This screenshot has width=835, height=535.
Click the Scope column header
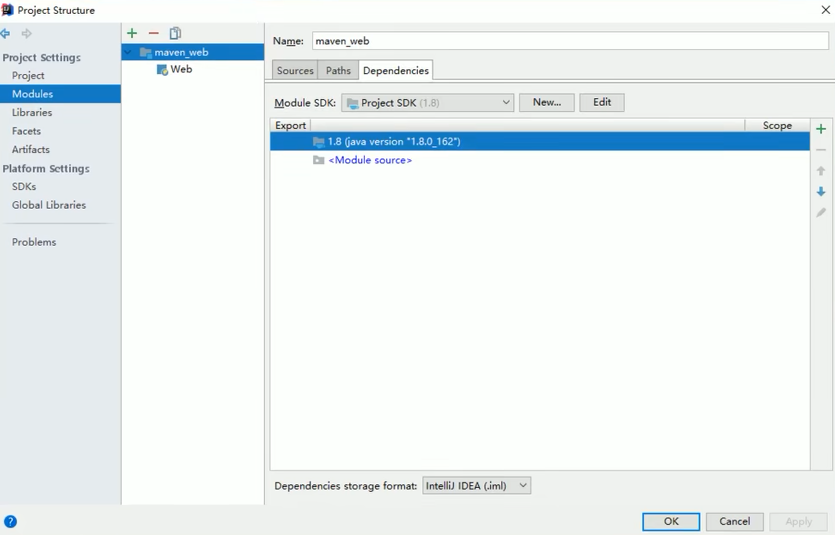point(777,126)
